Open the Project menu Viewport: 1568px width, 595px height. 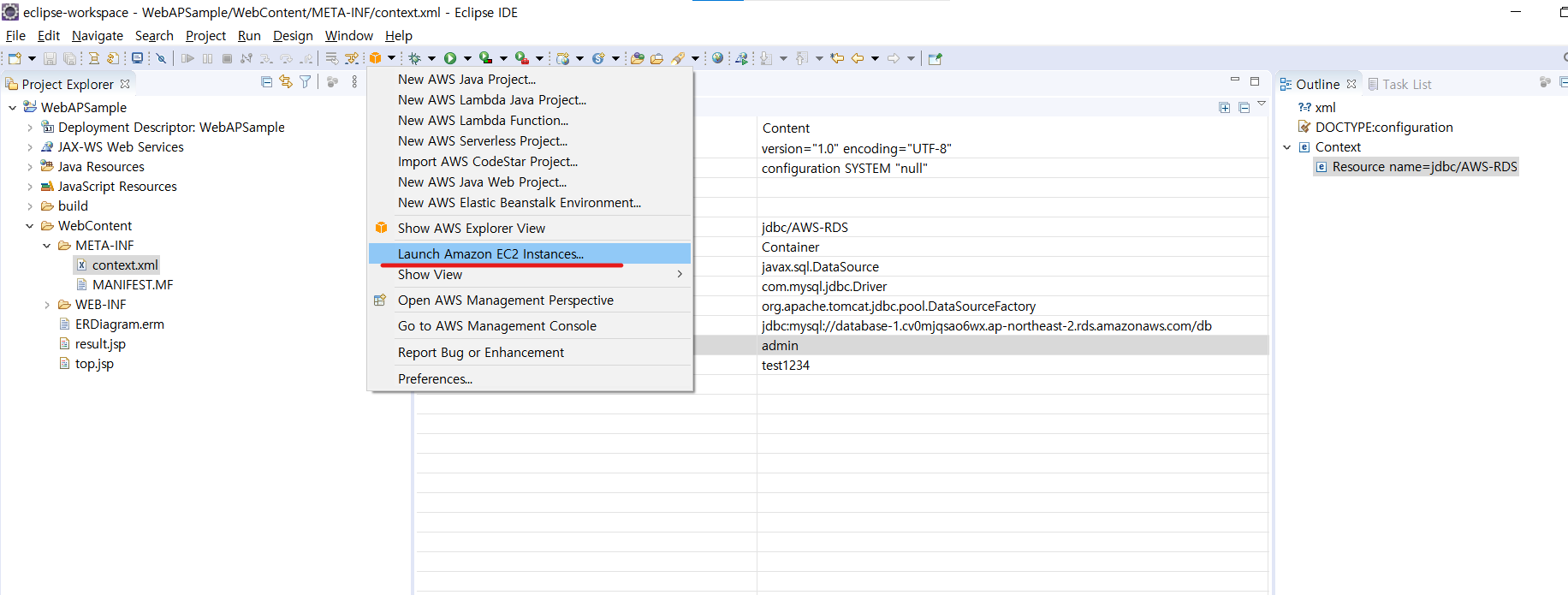pos(205,35)
